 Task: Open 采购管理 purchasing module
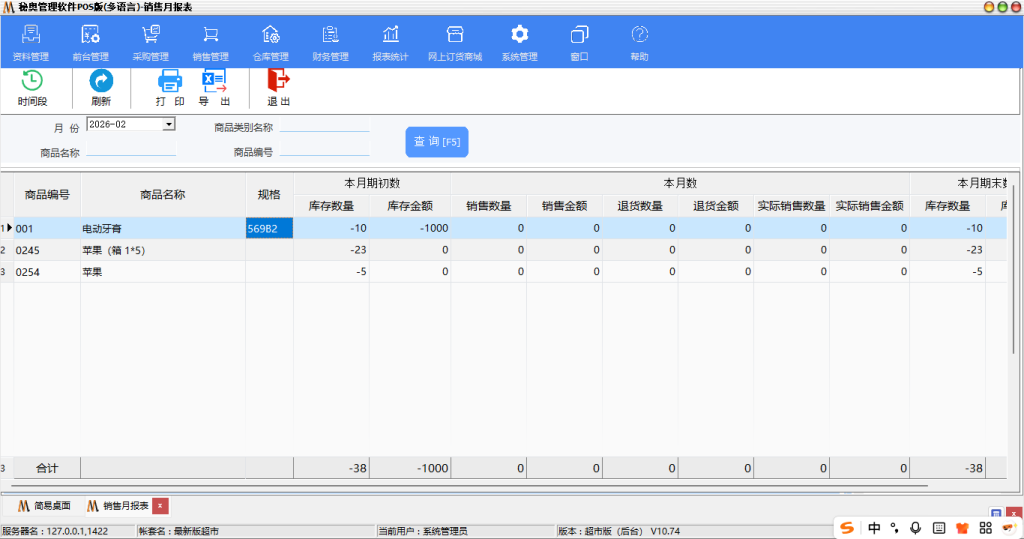(150, 44)
